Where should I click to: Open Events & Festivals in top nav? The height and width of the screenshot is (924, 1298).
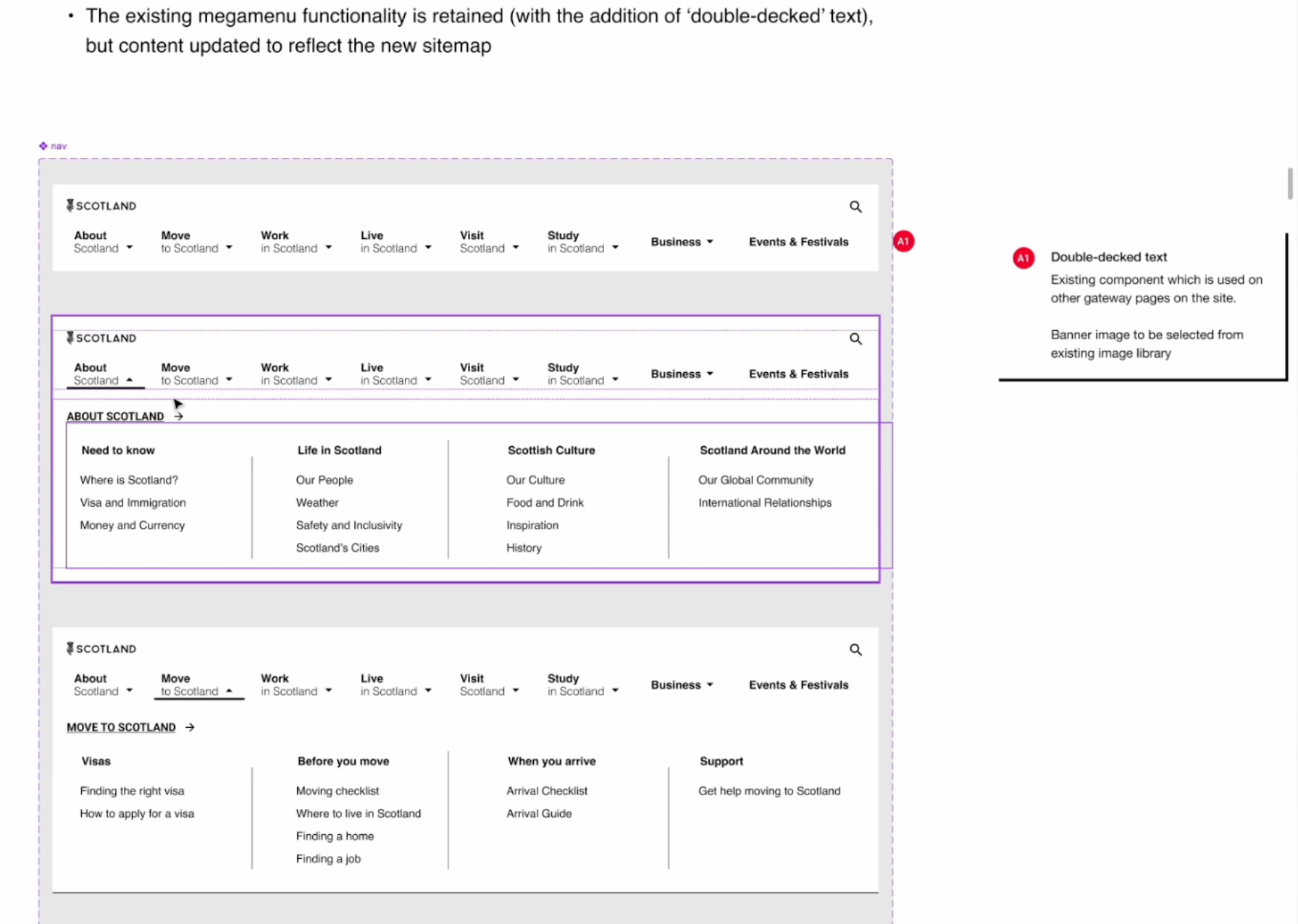[x=798, y=242]
